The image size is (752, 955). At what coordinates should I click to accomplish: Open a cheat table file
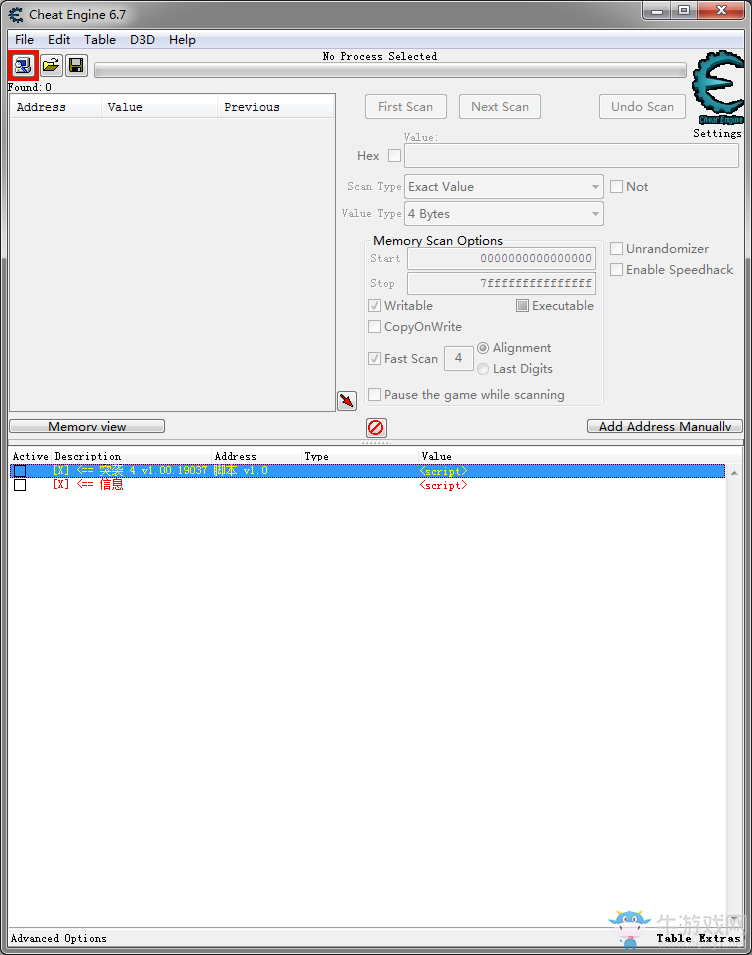tap(51, 65)
